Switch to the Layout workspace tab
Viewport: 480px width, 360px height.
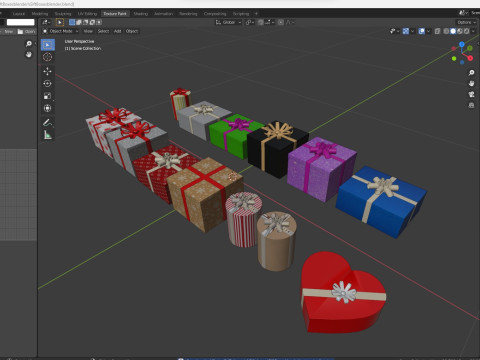[19, 14]
